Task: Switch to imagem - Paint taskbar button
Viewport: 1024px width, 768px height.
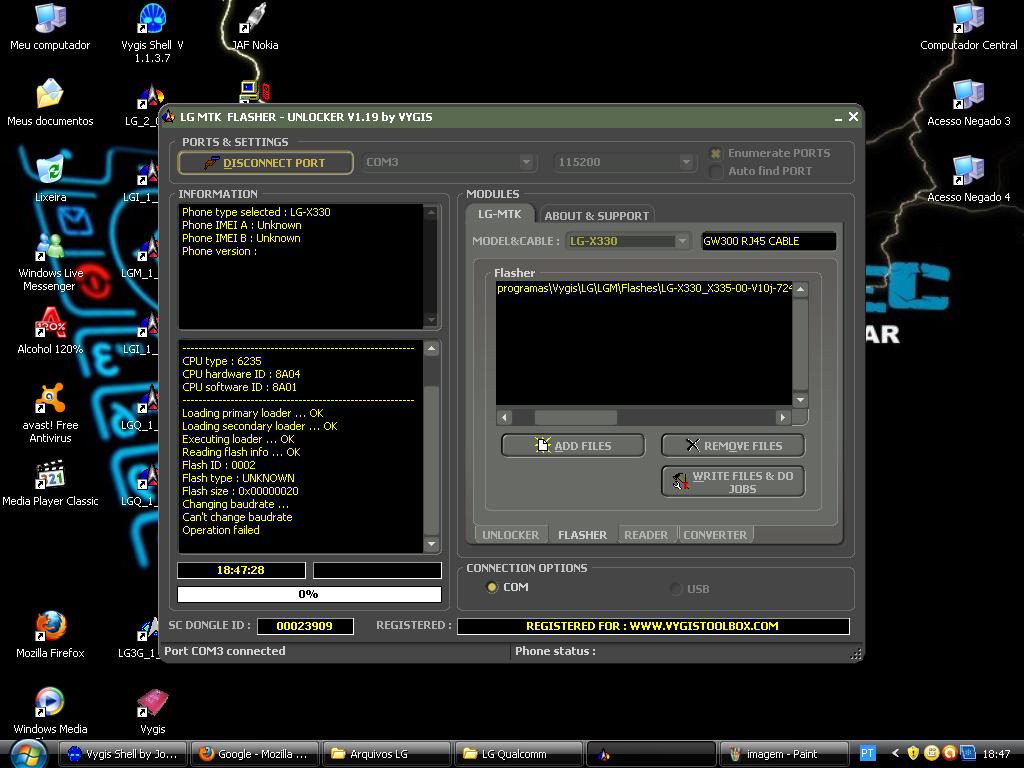Action: click(x=782, y=754)
